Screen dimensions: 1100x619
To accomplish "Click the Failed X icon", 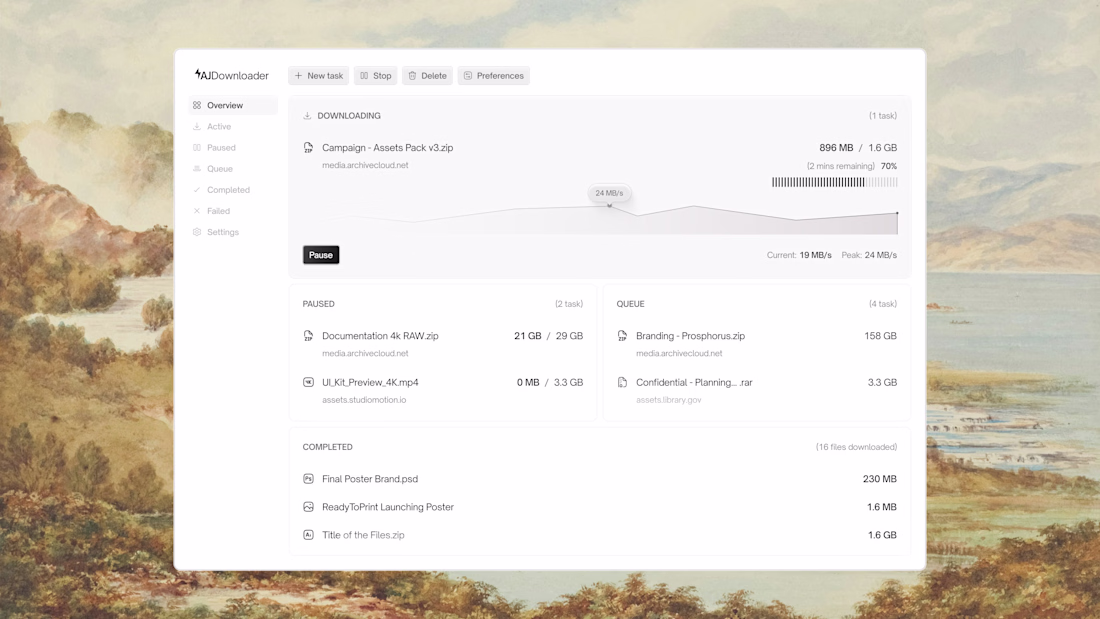I will coord(197,211).
